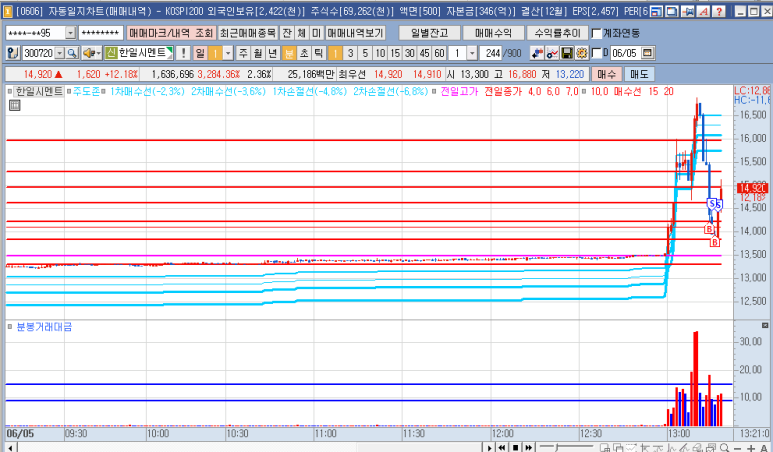This screenshot has height=452, width=773.
Task: Click the rewind double-arrow at chart bottom
Action: [x=502, y=448]
